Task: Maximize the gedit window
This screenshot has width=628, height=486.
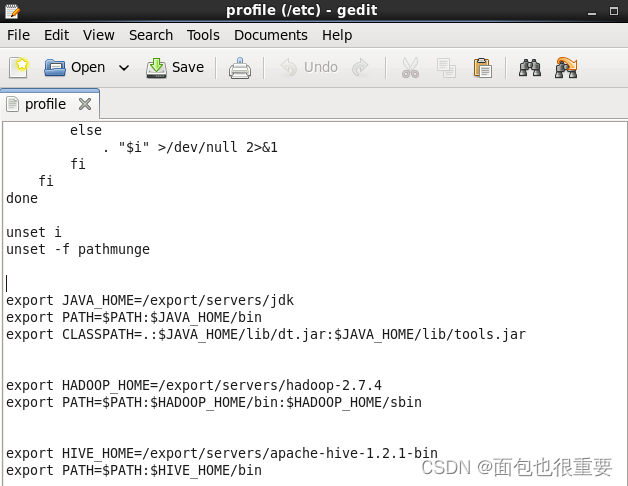Action: 614,11
